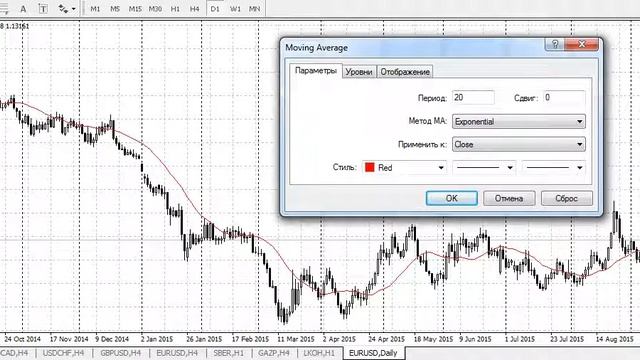Click the '23 Jul 2015' date label
Screen dimensions: 640x360
click(x=567, y=339)
